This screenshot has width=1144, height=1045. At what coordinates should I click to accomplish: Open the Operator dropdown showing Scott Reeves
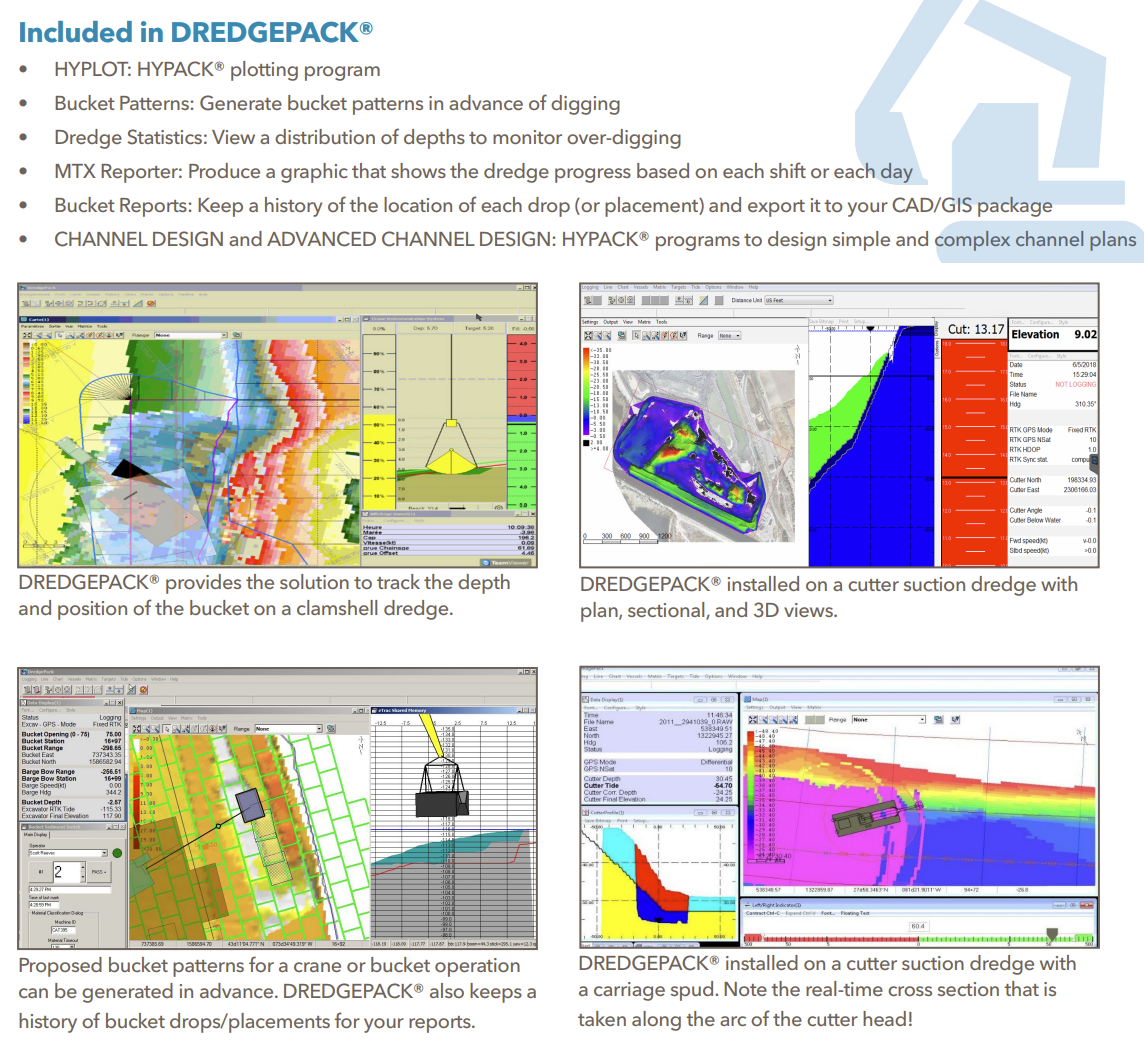pos(68,852)
